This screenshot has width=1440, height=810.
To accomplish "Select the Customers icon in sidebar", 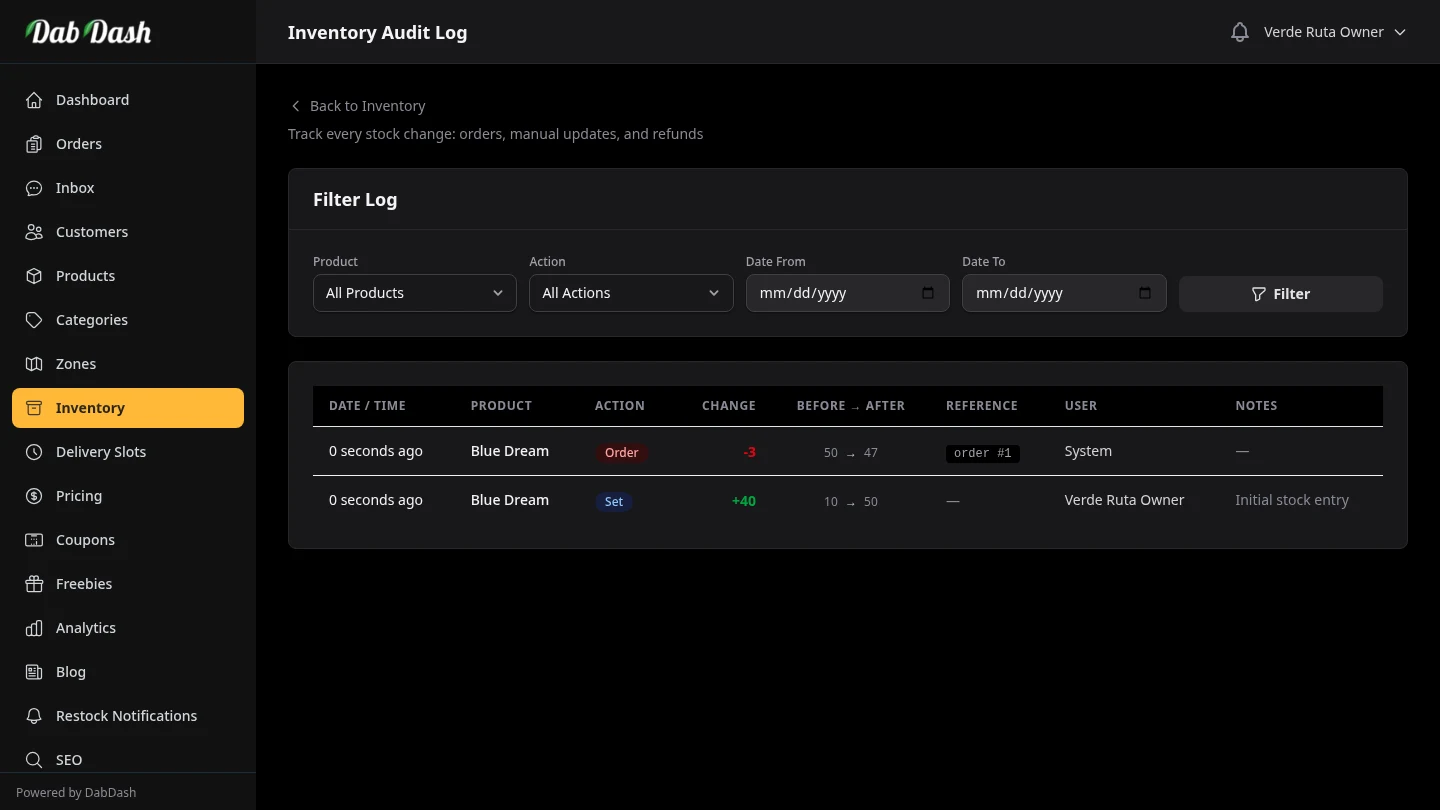I will point(33,232).
